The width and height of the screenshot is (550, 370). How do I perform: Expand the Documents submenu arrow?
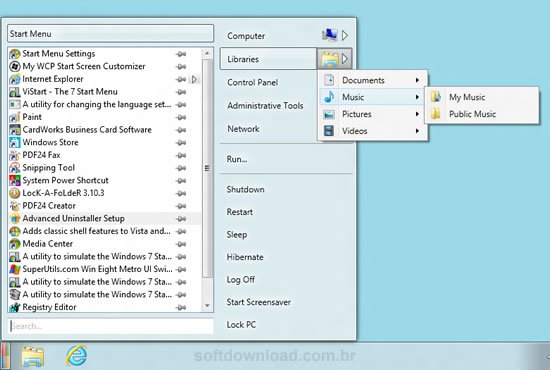pos(417,80)
